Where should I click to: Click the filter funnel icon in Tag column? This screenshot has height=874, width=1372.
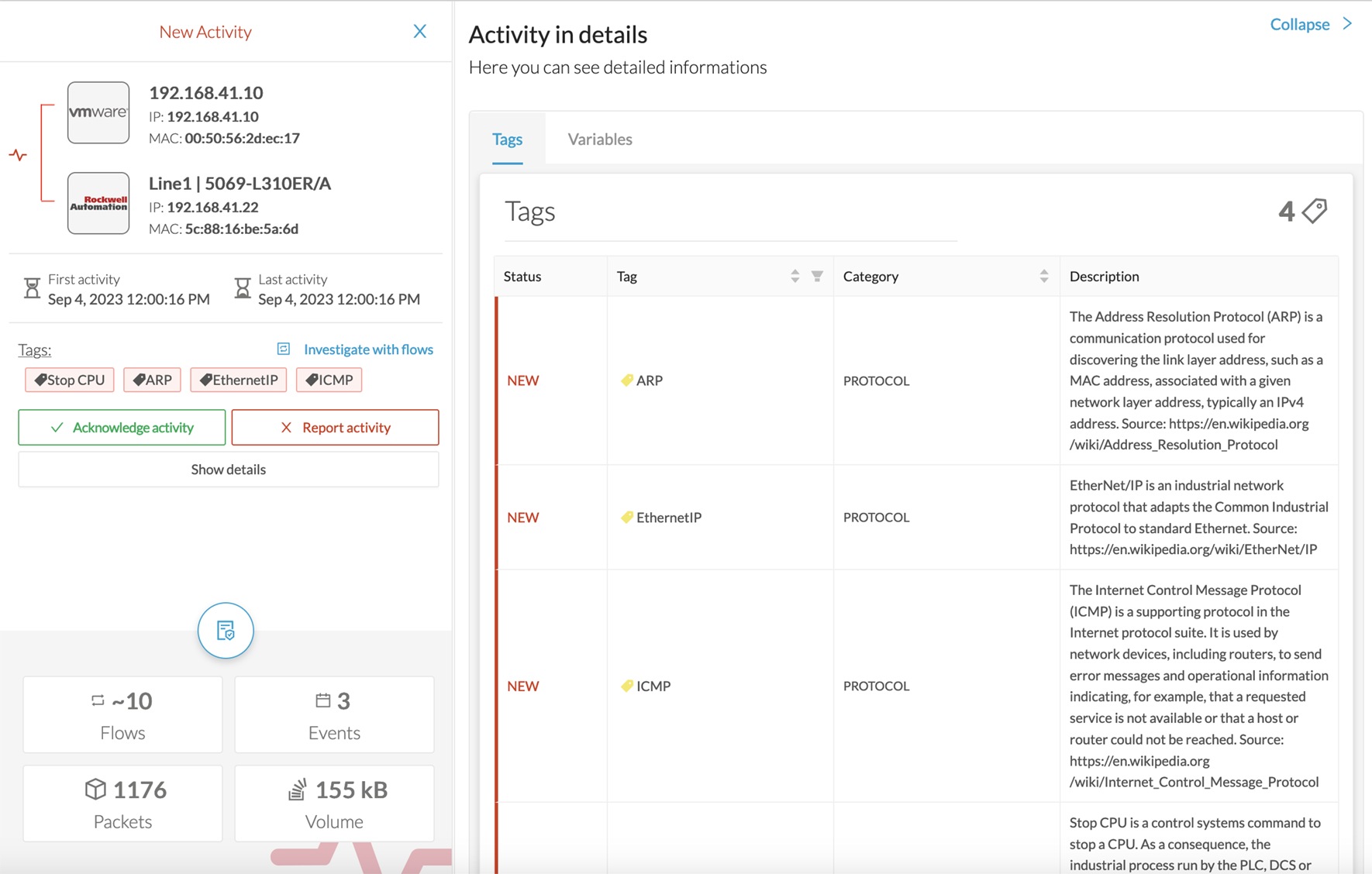[819, 275]
